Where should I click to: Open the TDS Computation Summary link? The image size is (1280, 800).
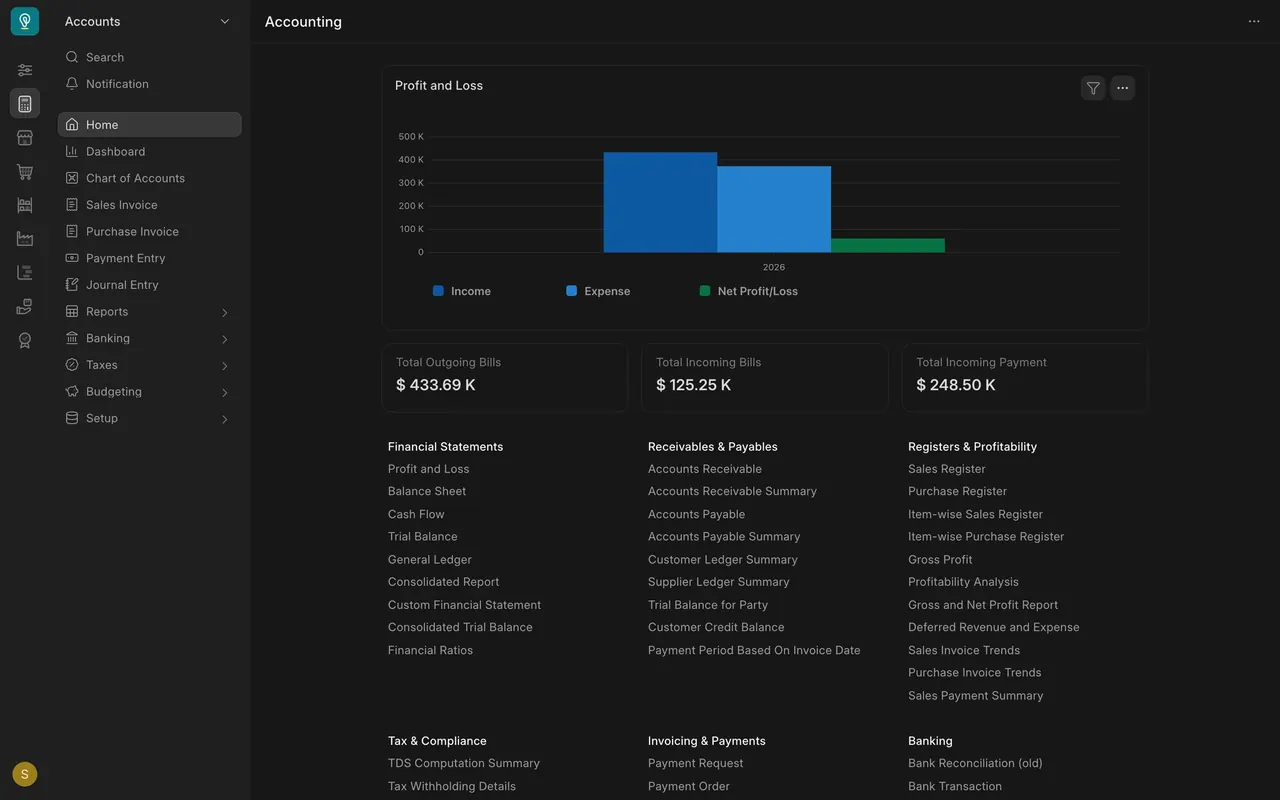tap(464, 763)
